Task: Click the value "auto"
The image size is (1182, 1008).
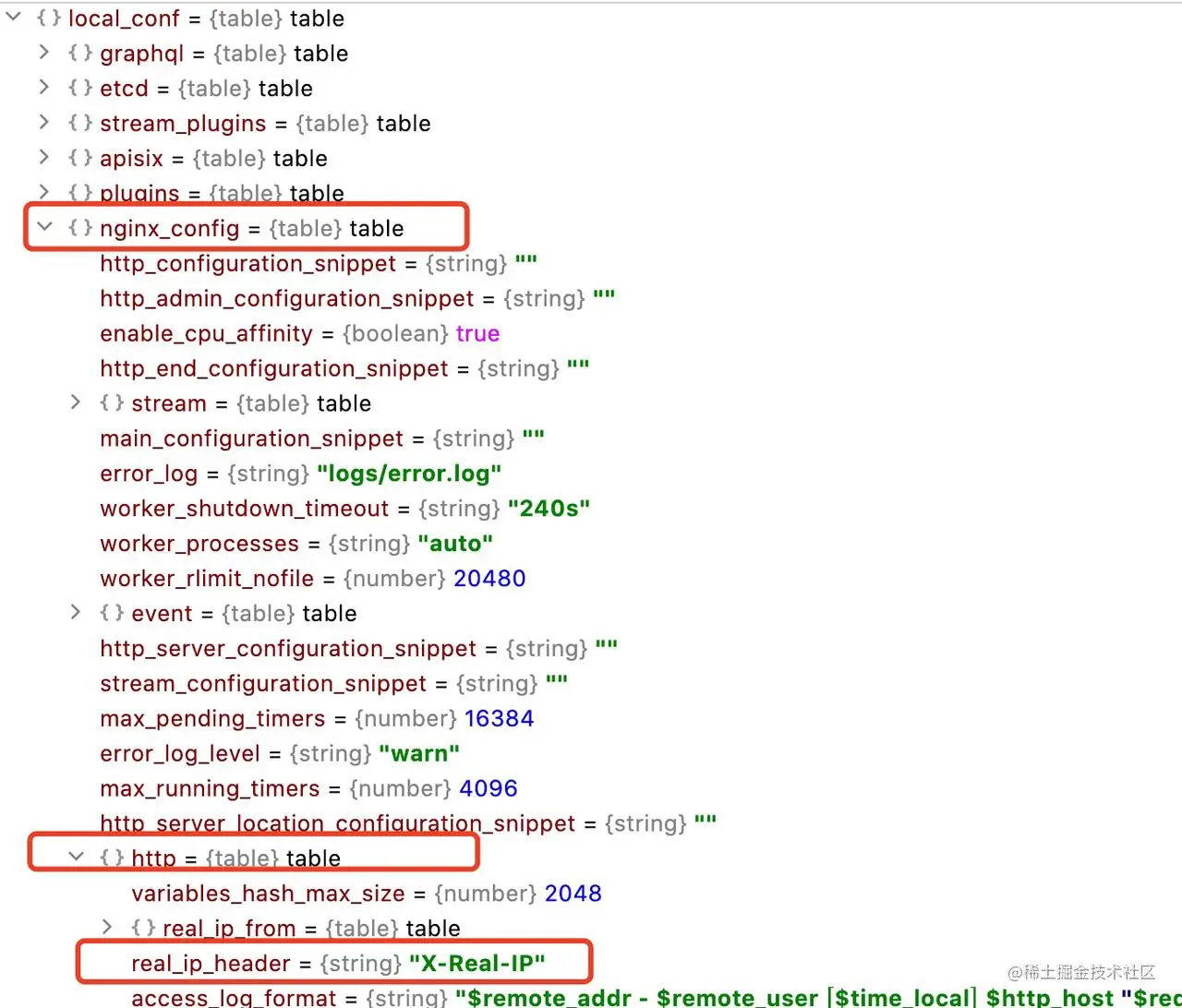Action: coord(455,544)
